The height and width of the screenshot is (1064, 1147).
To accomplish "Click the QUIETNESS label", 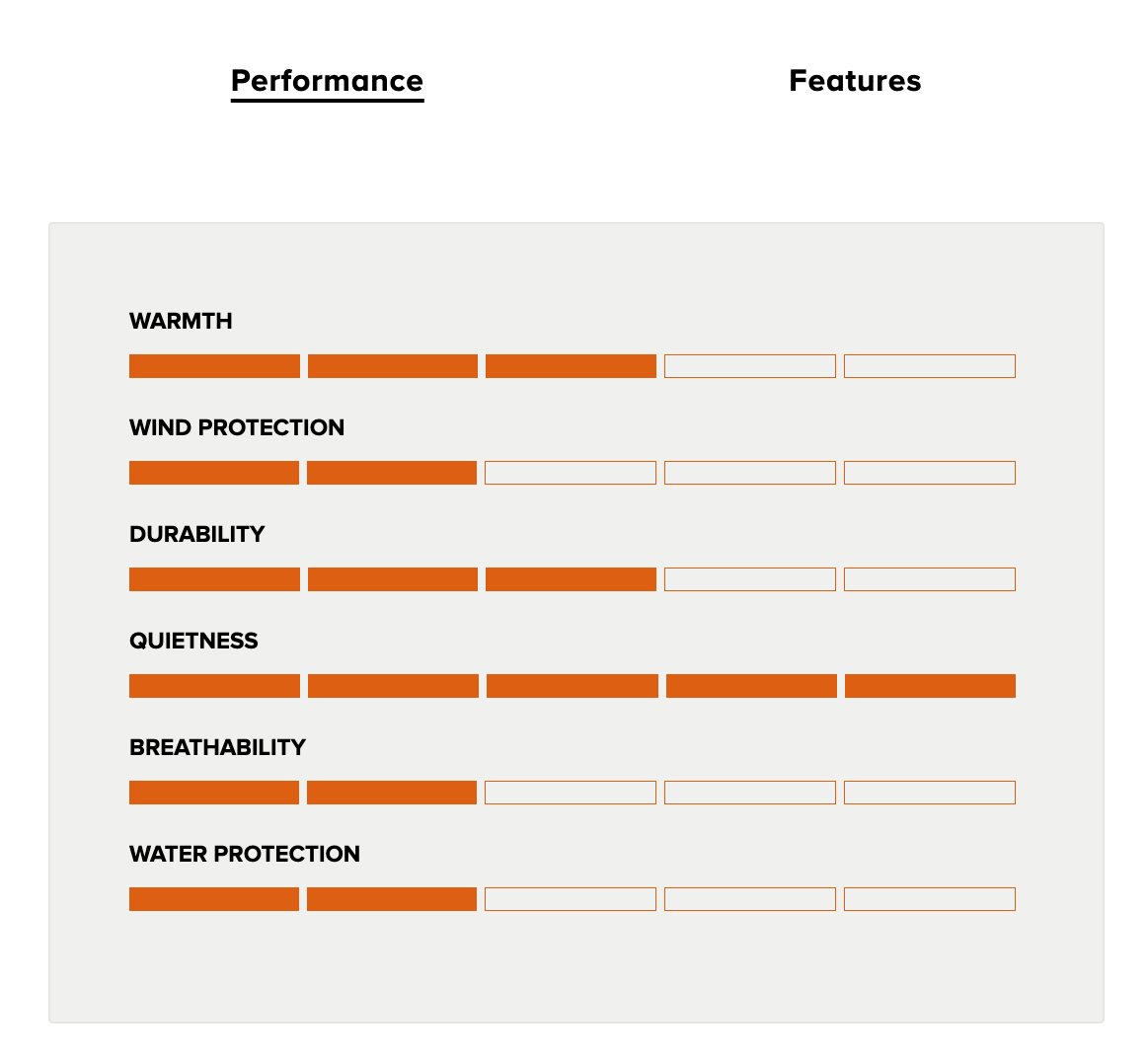I will click(193, 642).
